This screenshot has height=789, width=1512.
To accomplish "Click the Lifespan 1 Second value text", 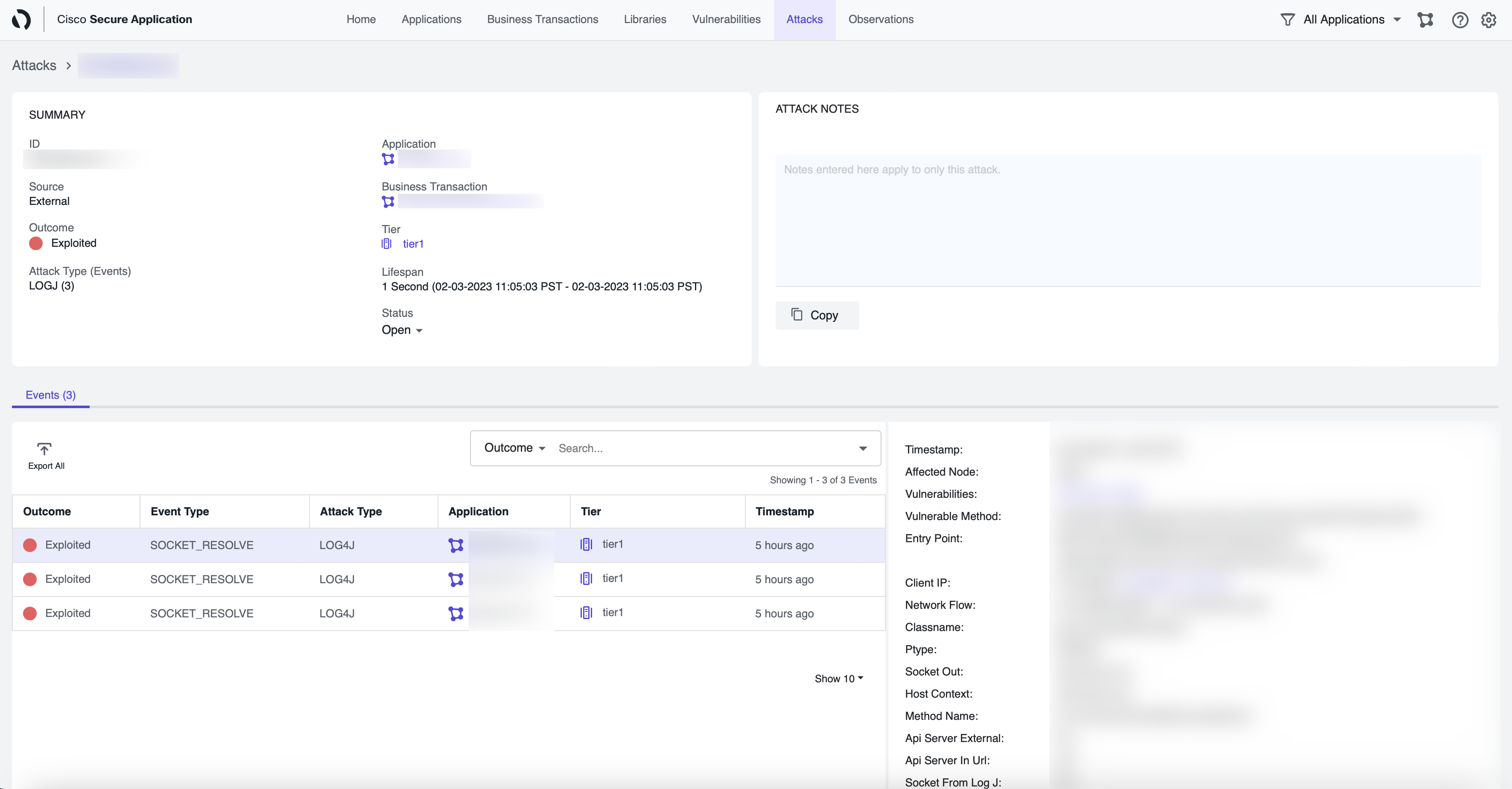I will point(542,286).
